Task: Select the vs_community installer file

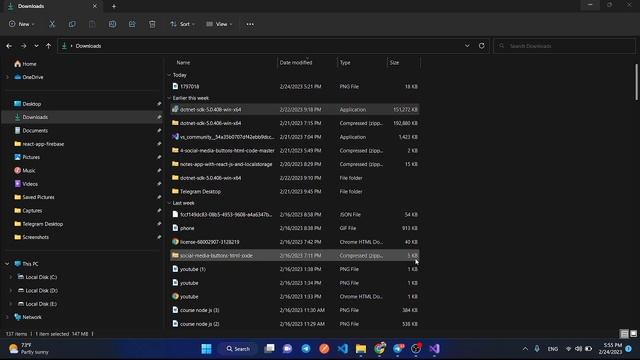Action: tap(295, 137)
